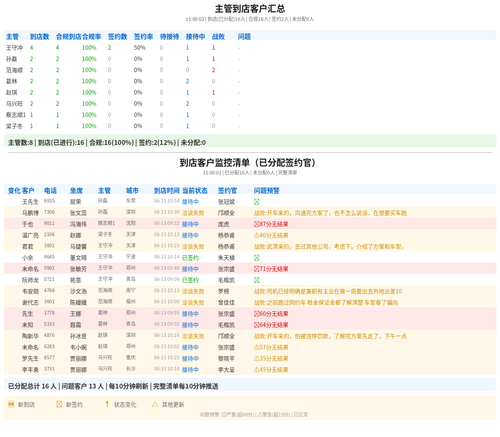Click the red severe icon beside 87分无结果
The height and width of the screenshot is (437, 500).
[257, 224]
